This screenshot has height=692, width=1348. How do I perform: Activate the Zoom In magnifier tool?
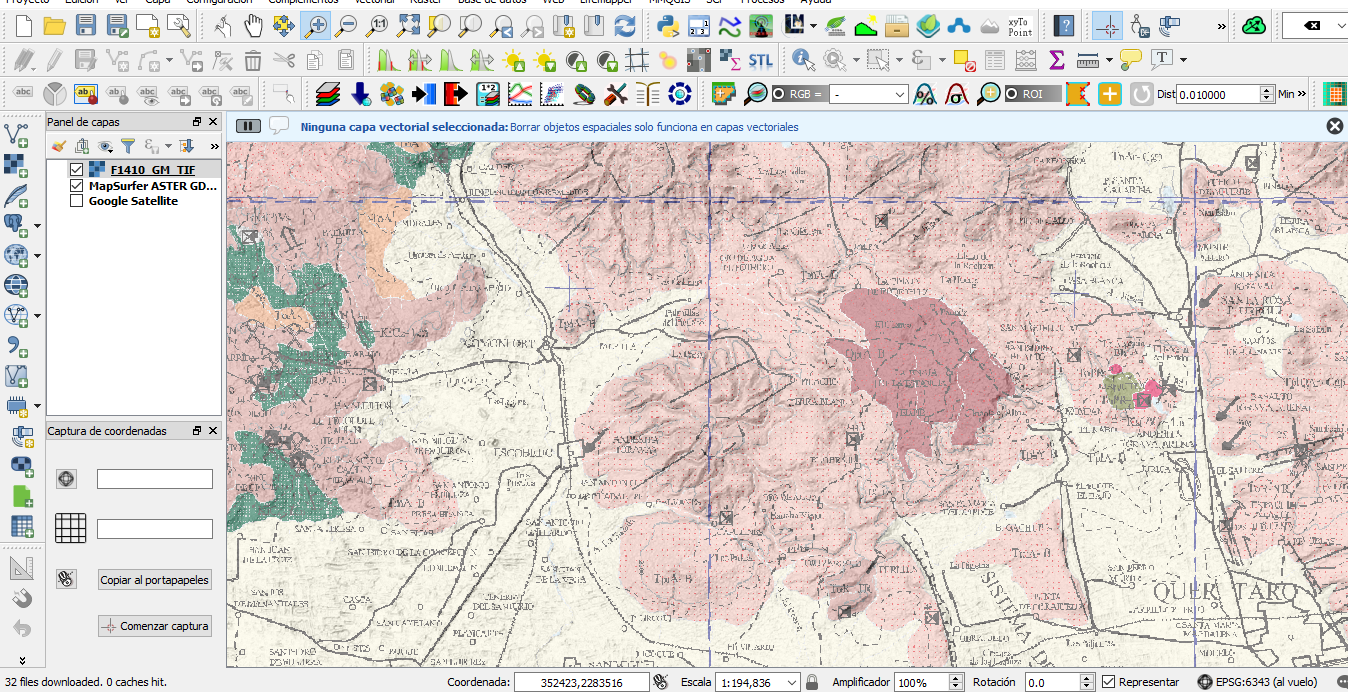click(315, 26)
